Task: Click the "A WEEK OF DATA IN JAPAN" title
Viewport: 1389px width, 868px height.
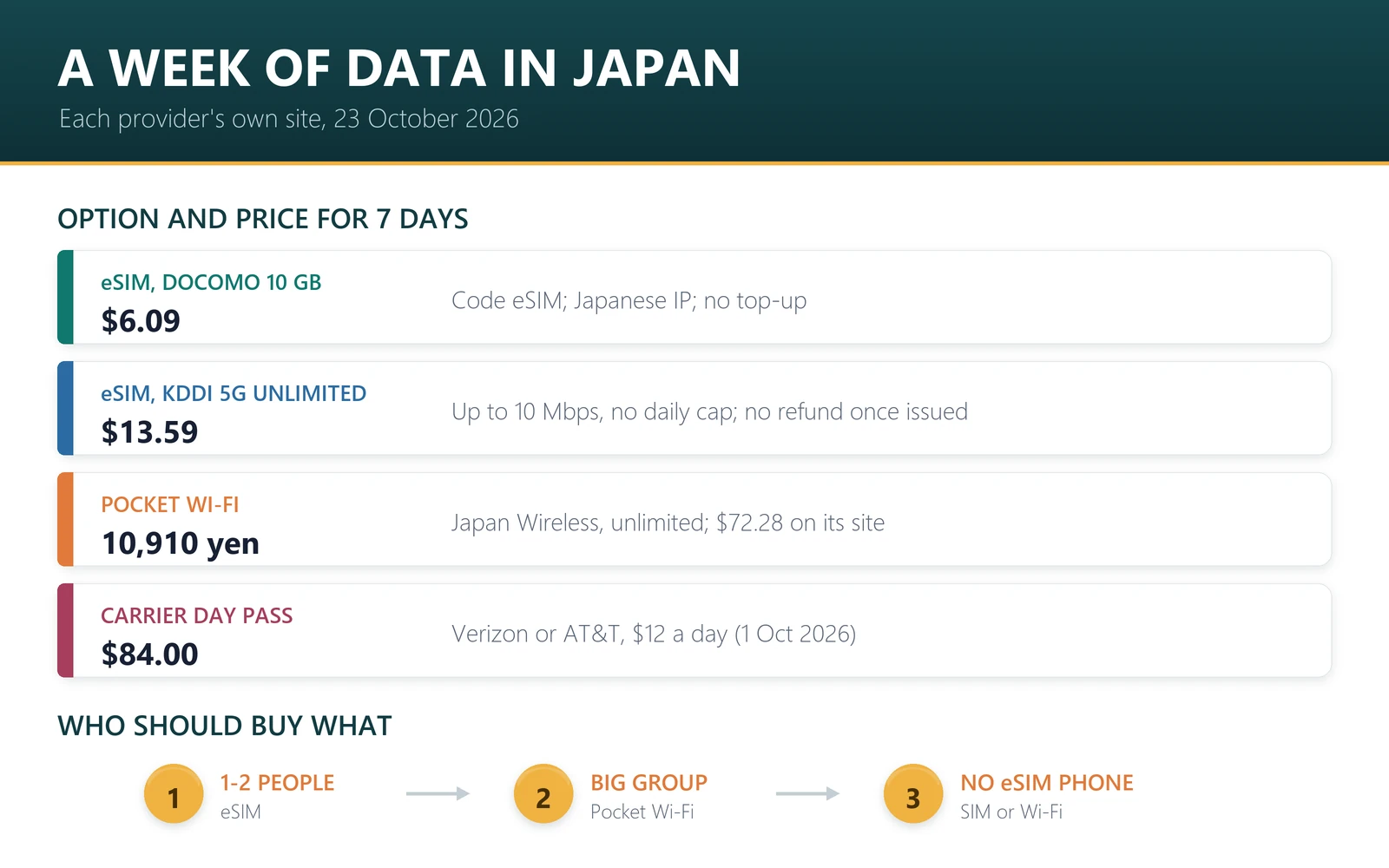Action: pyautogui.click(x=399, y=69)
